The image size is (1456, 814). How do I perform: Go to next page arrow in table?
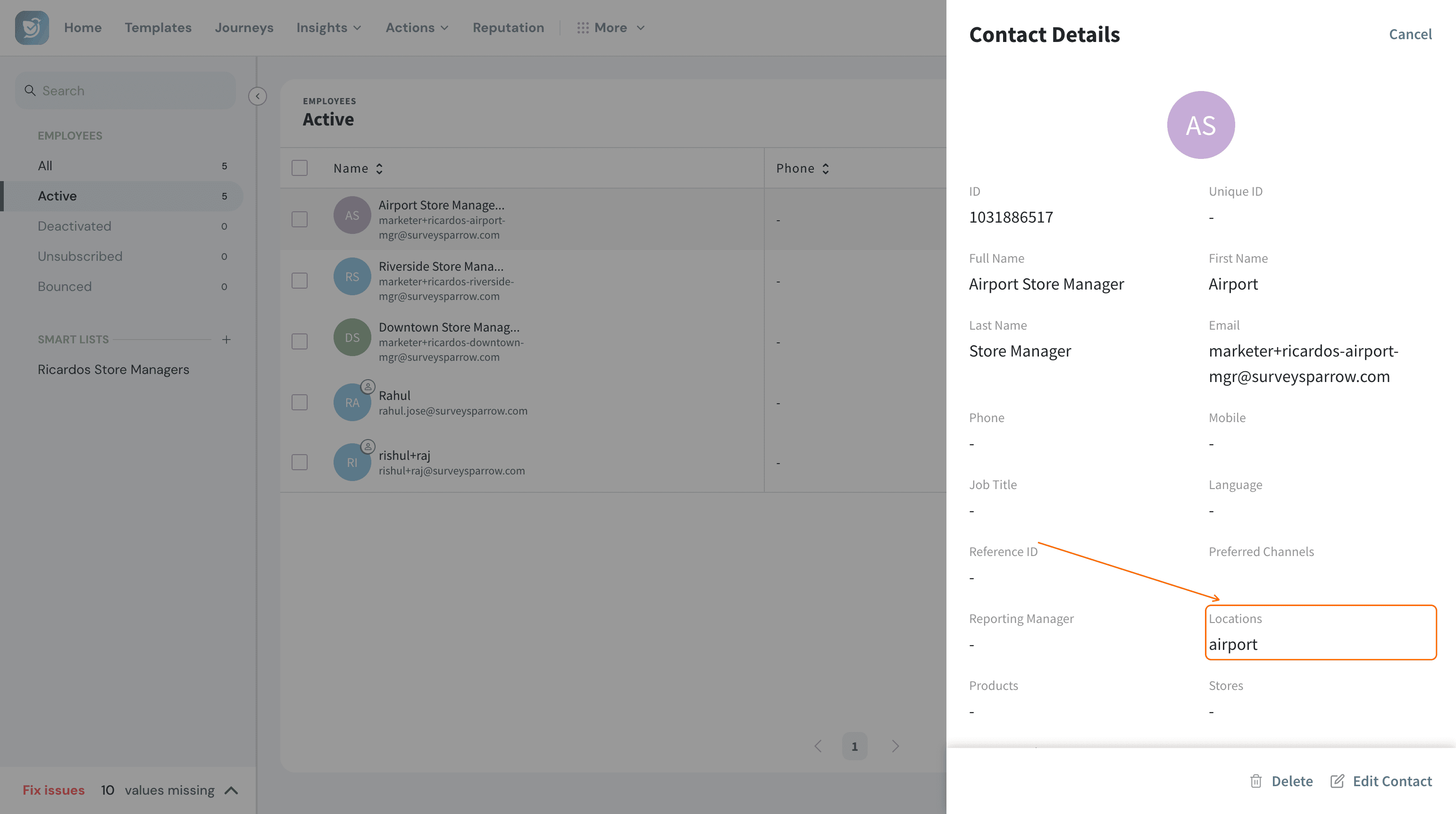pyautogui.click(x=895, y=746)
